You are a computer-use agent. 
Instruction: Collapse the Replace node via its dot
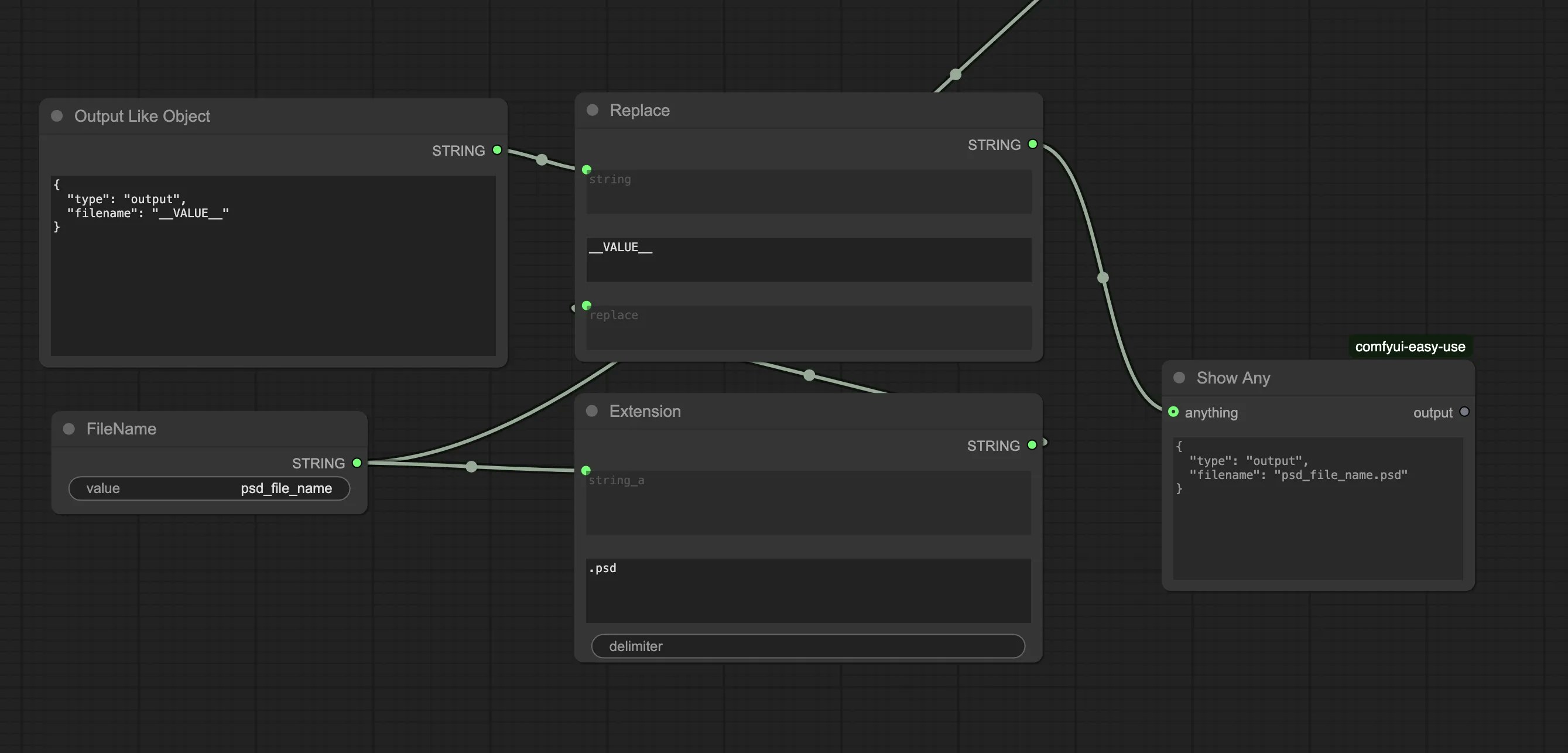593,110
